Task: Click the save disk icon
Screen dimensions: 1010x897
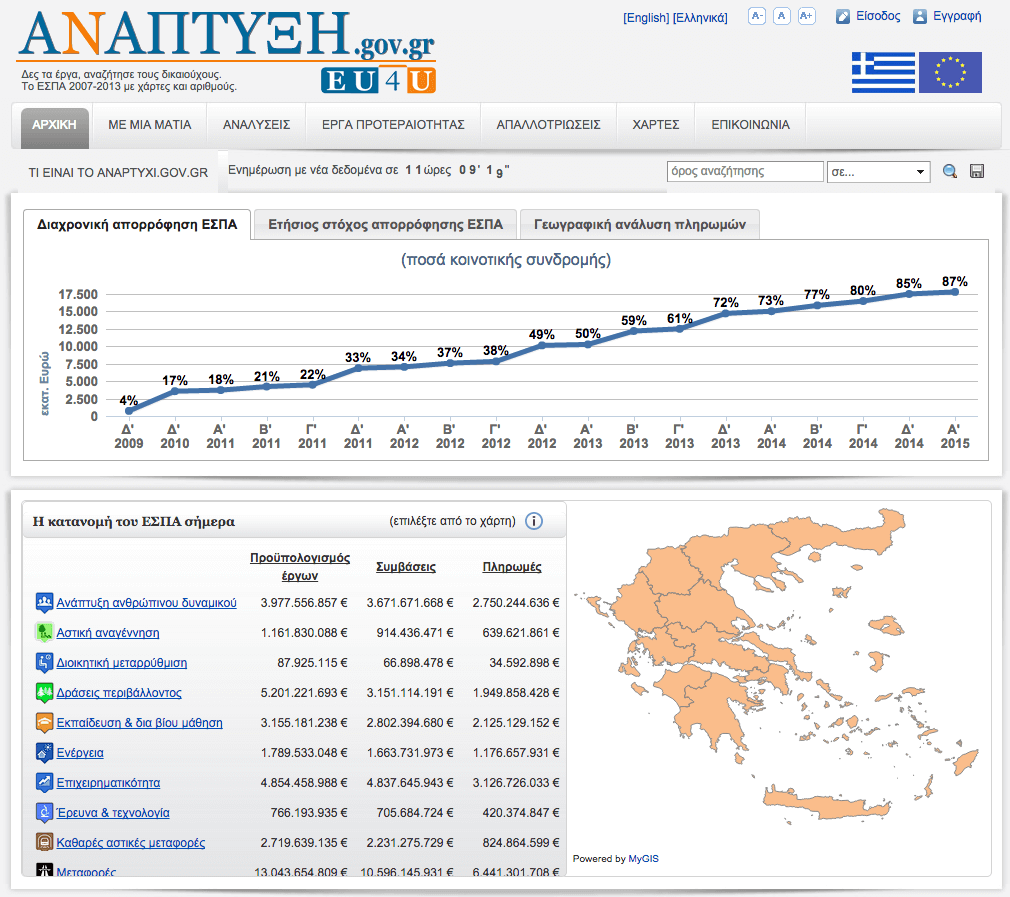Action: tap(977, 171)
